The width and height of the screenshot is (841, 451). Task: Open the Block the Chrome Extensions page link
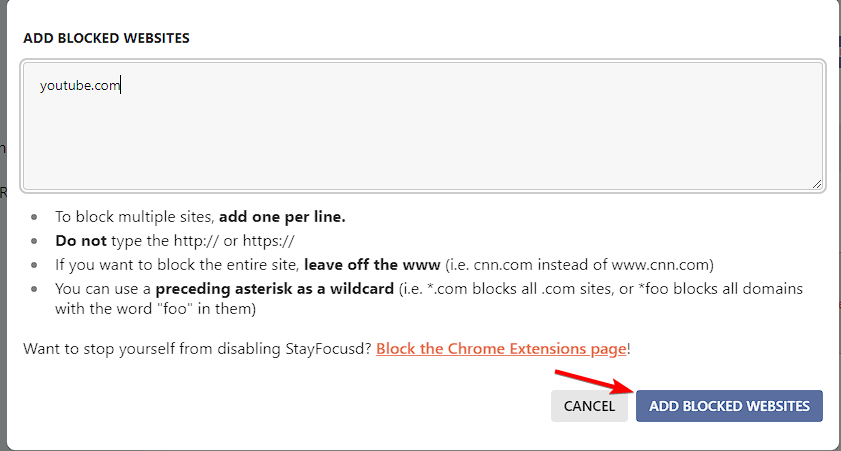tap(501, 349)
